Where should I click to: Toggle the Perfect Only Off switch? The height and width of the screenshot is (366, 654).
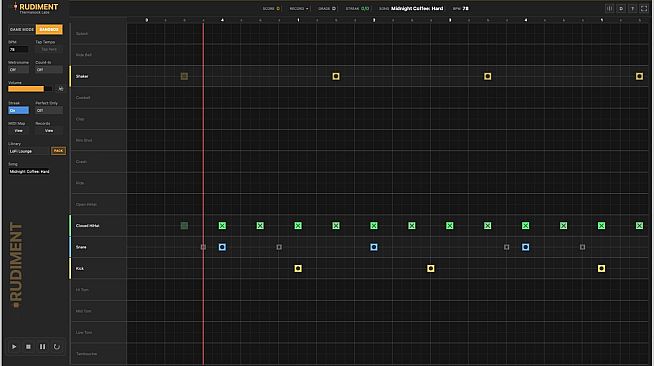pyautogui.click(x=49, y=110)
